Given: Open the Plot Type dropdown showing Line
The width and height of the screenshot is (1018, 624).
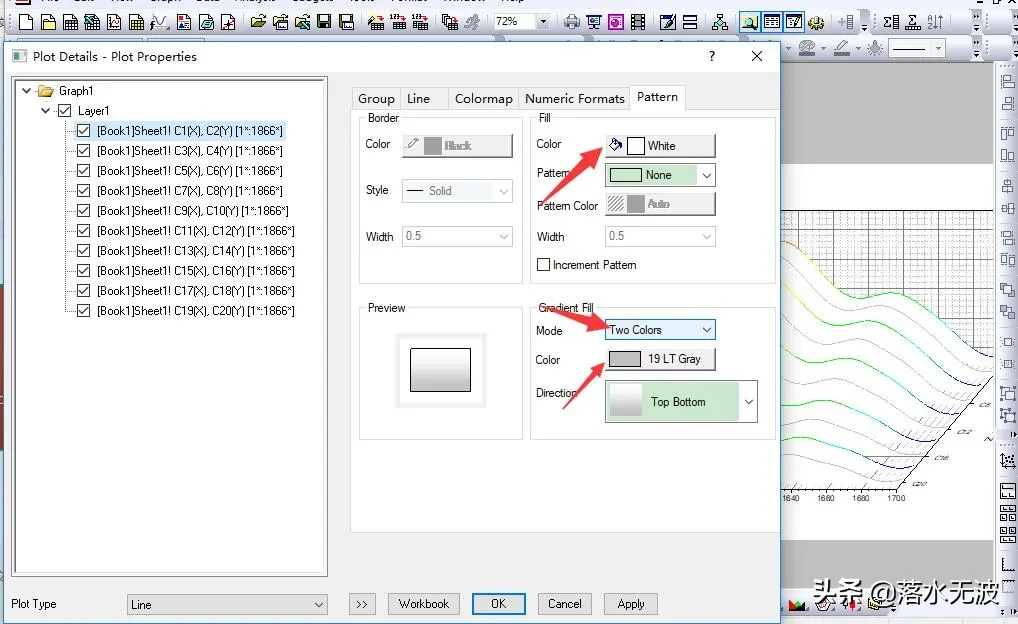Looking at the screenshot, I should (227, 605).
